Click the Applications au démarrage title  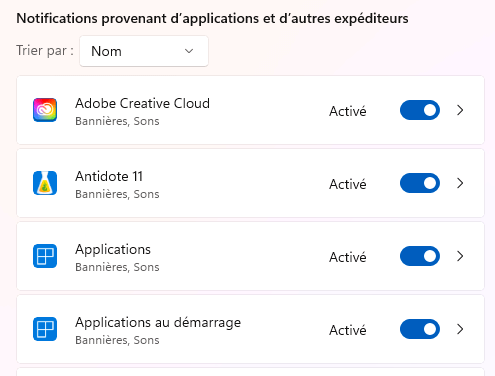tap(158, 323)
